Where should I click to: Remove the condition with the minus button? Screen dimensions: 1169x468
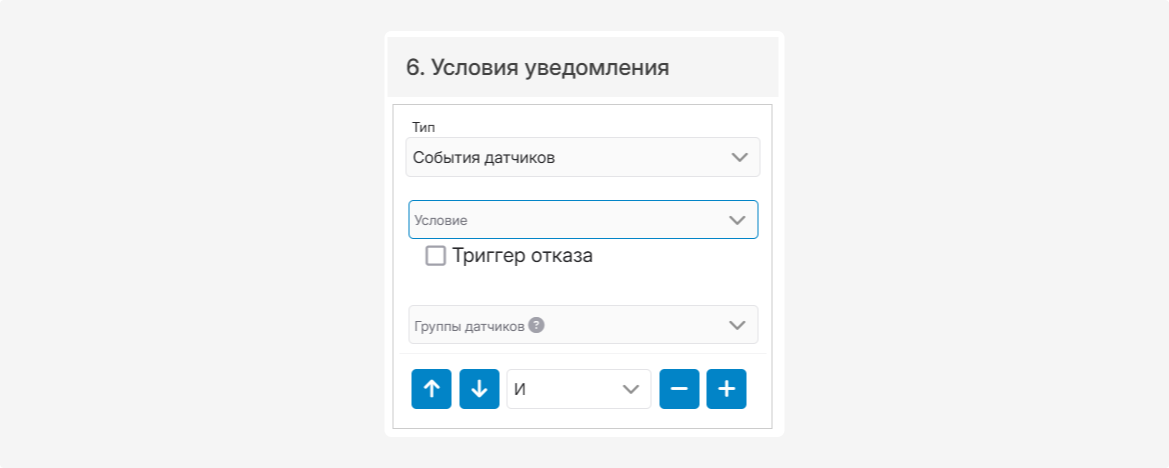point(679,389)
